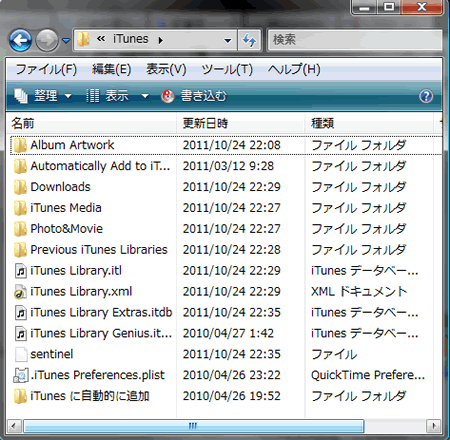The image size is (450, 440).
Task: Select the Automatically Add to iT... folder icon
Action: (x=20, y=166)
